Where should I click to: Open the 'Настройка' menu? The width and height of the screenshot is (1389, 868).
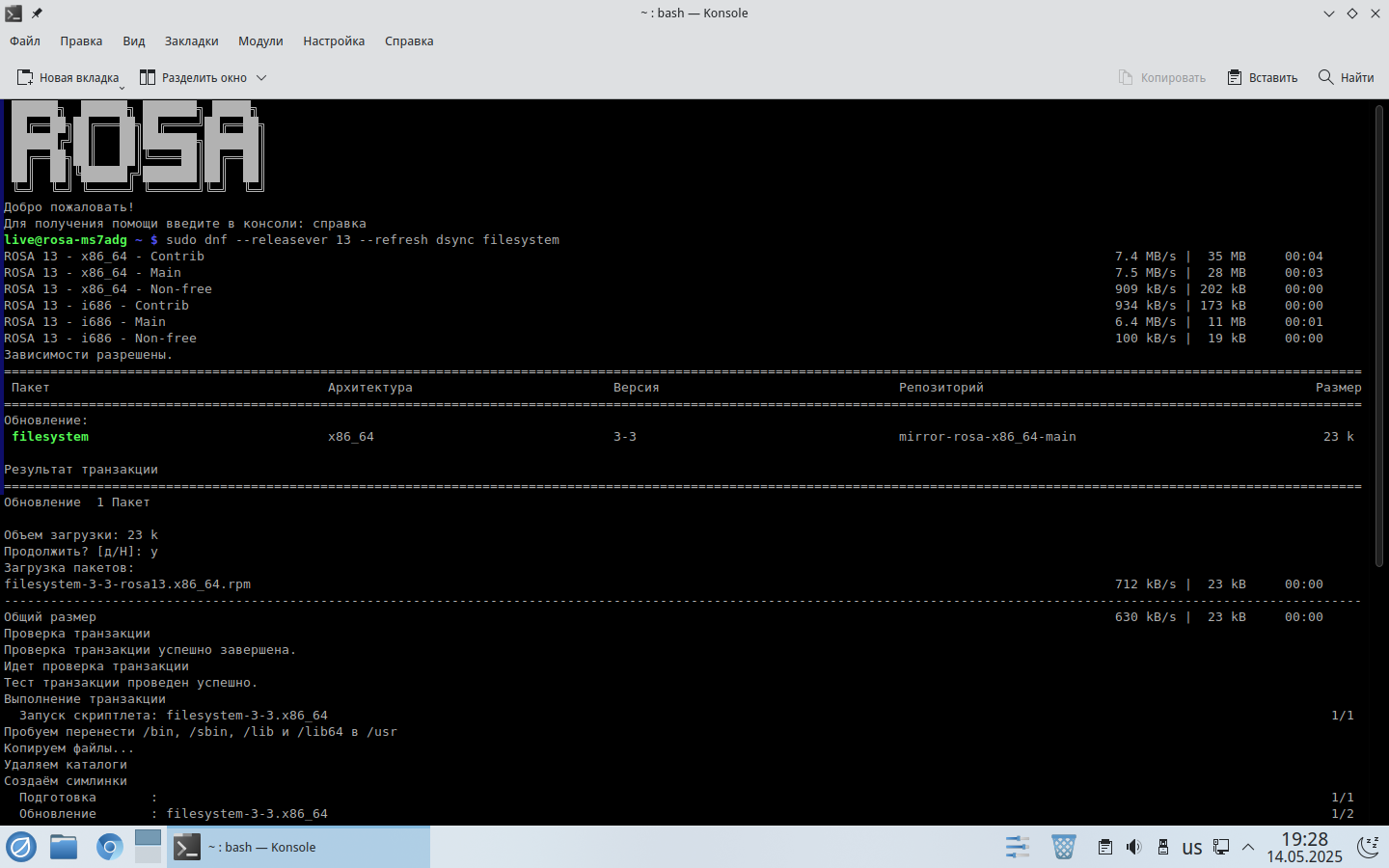click(x=334, y=41)
